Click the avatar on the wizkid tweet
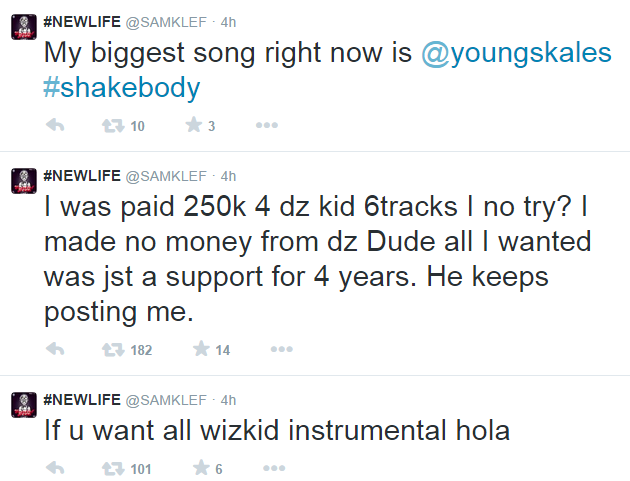630x481 pixels. pyautogui.click(x=20, y=406)
